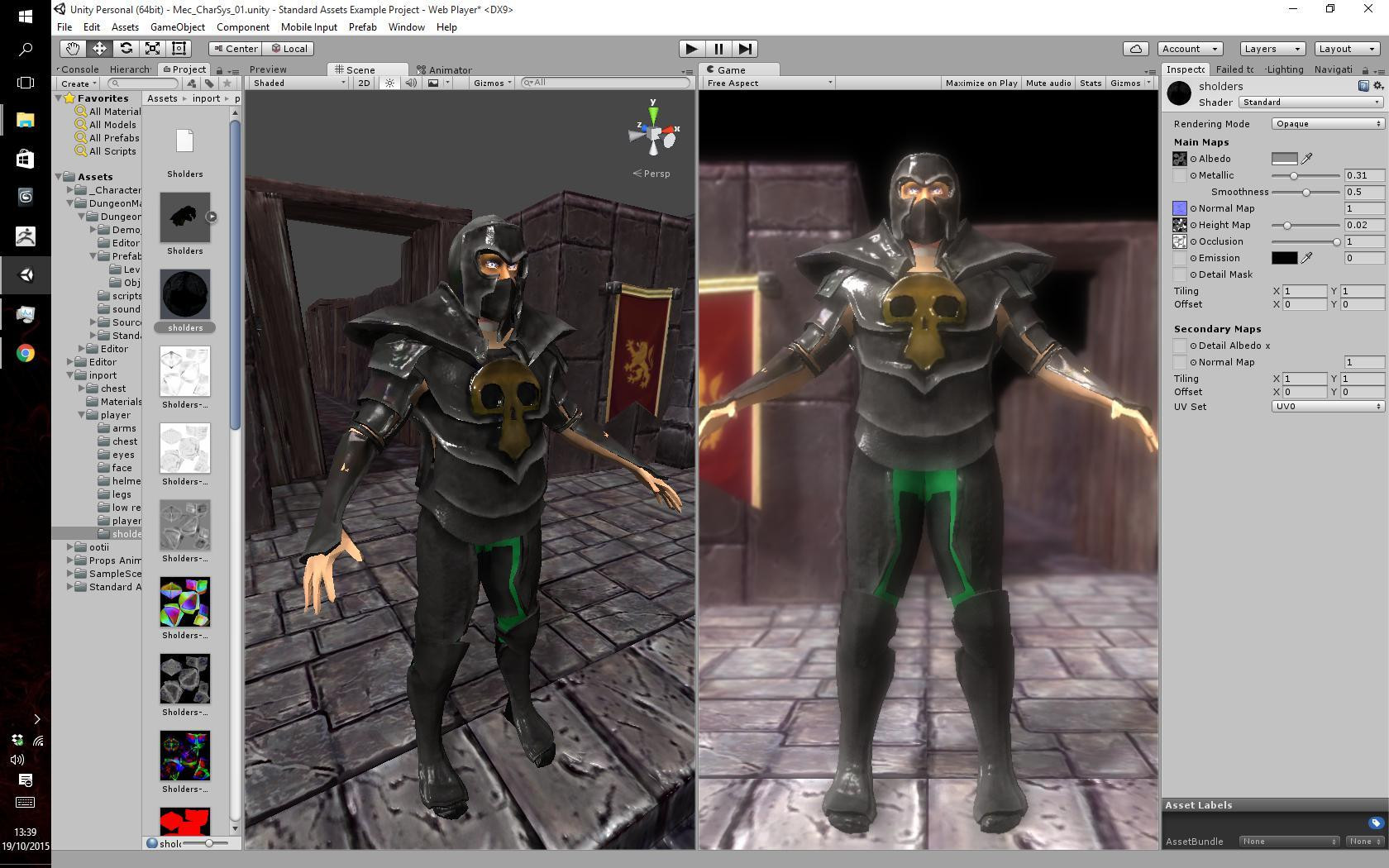Select the Scale tool
The height and width of the screenshot is (868, 1389).
[x=152, y=49]
